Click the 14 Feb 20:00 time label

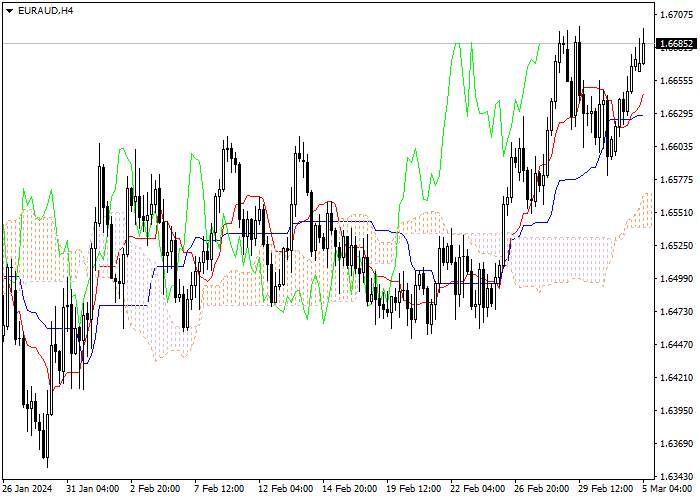coord(350,489)
